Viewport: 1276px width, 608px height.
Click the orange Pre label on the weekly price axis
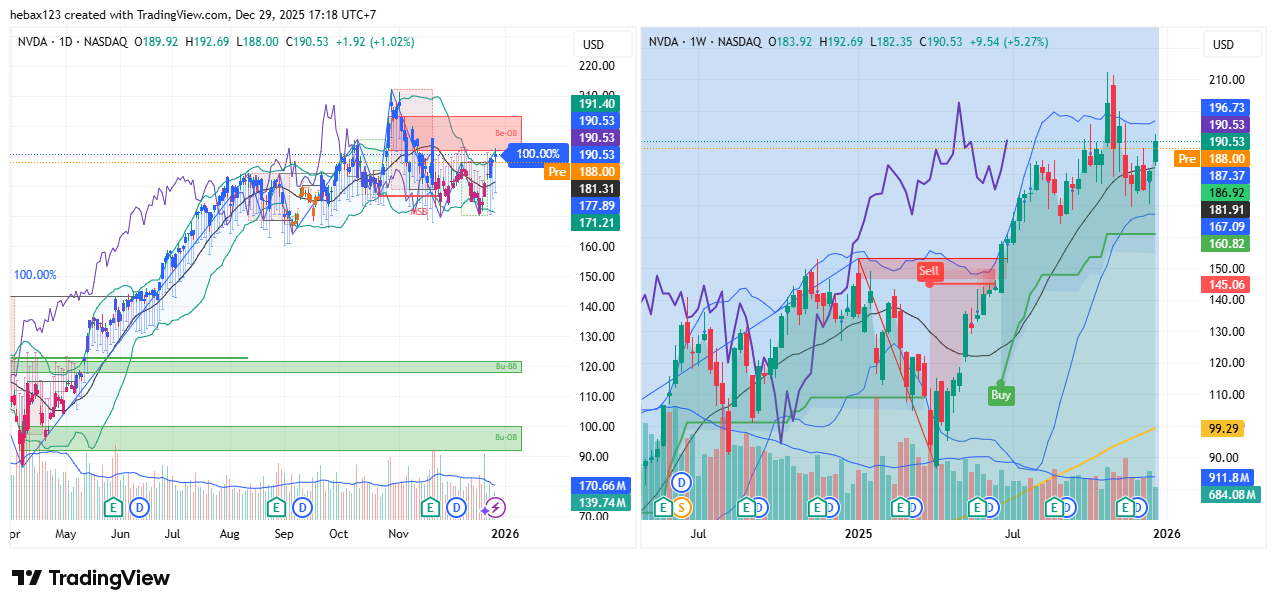pos(1187,158)
